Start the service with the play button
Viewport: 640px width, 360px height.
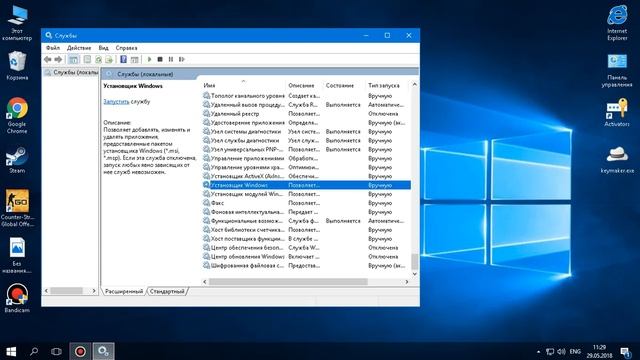(149, 60)
